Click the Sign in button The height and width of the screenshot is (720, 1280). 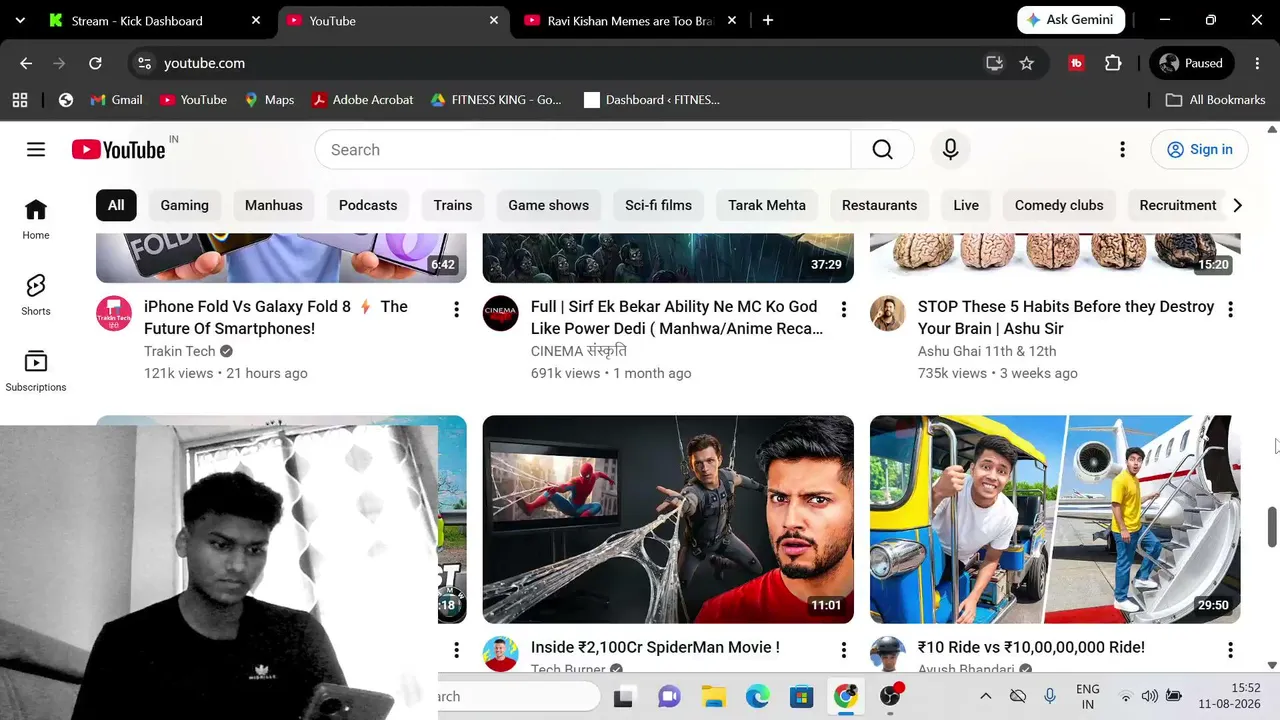point(1199,149)
